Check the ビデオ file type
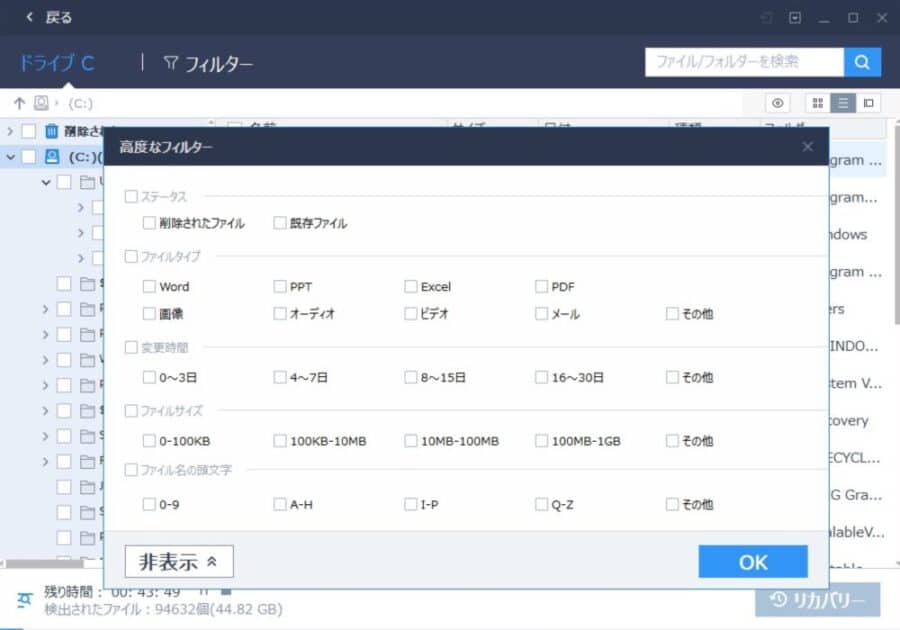This screenshot has height=630, width=900. point(410,313)
